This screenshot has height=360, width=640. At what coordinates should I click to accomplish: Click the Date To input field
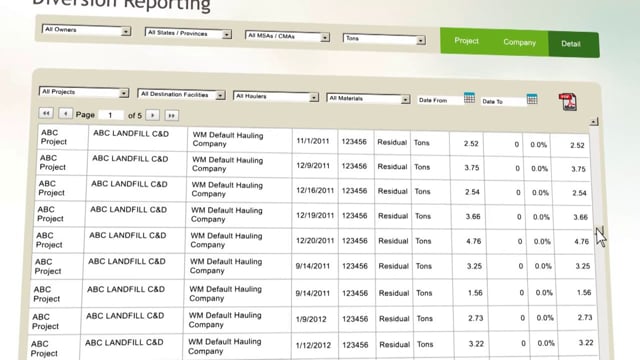503,101
